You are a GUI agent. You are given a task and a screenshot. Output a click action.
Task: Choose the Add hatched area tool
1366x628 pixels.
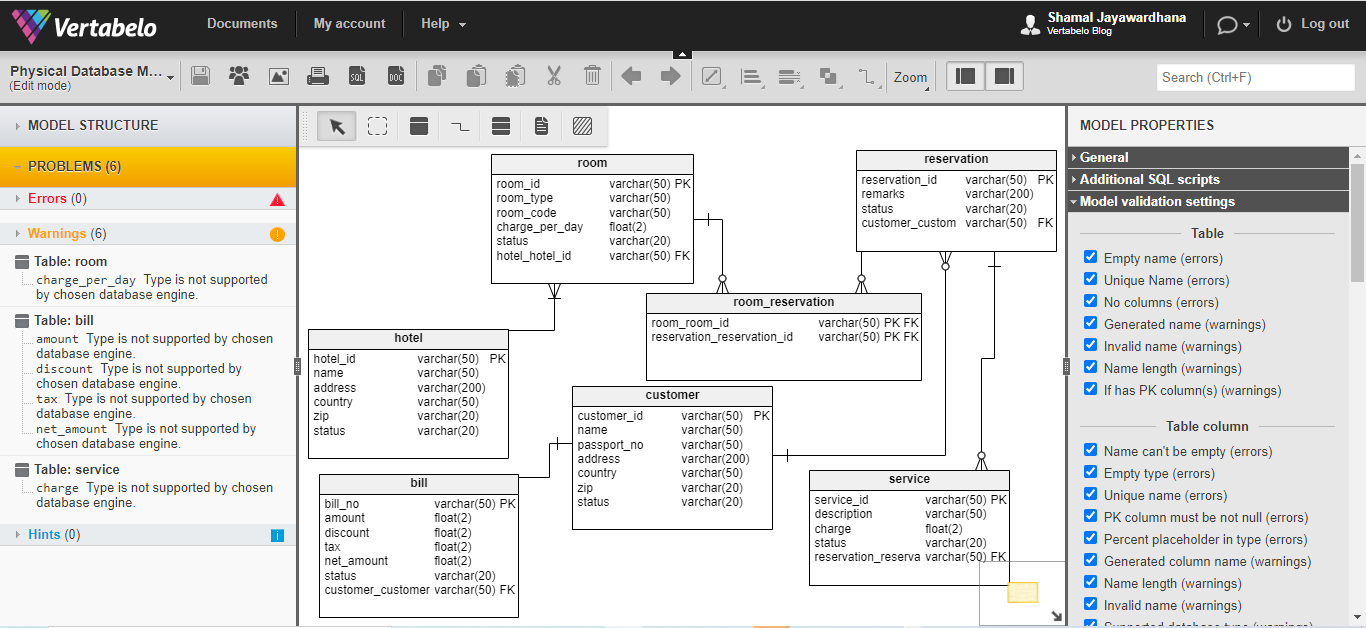pos(582,126)
